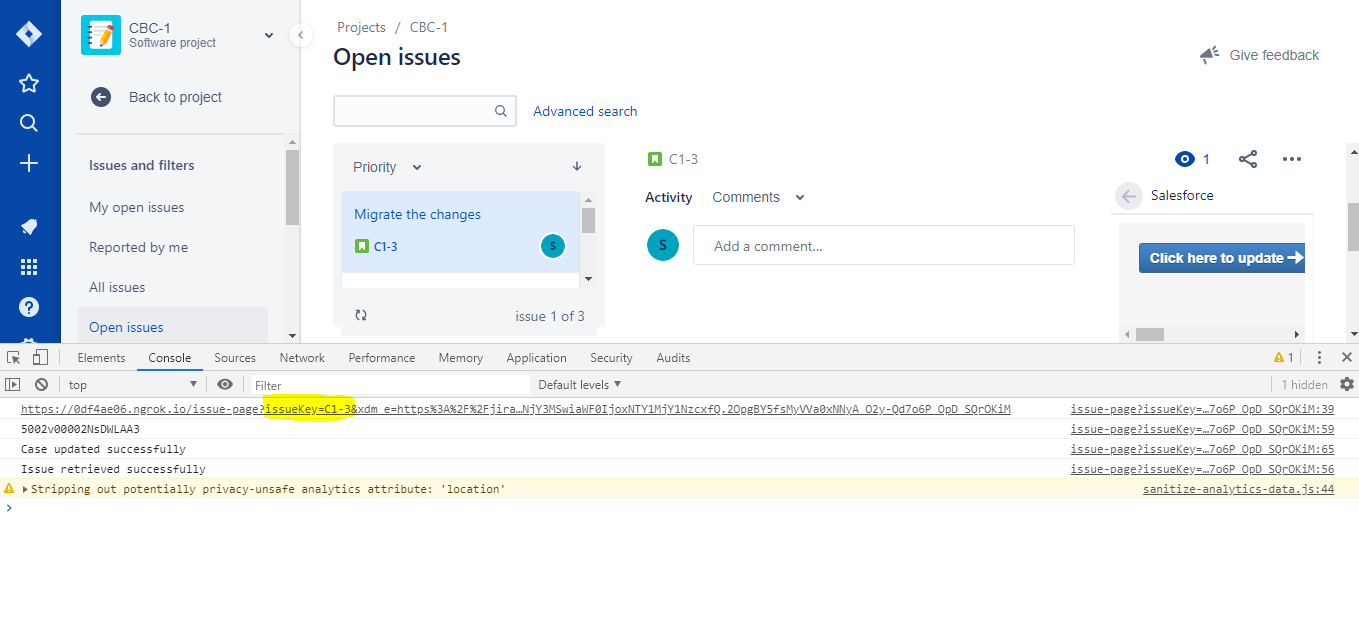Switch to the Sources tab

(235, 357)
